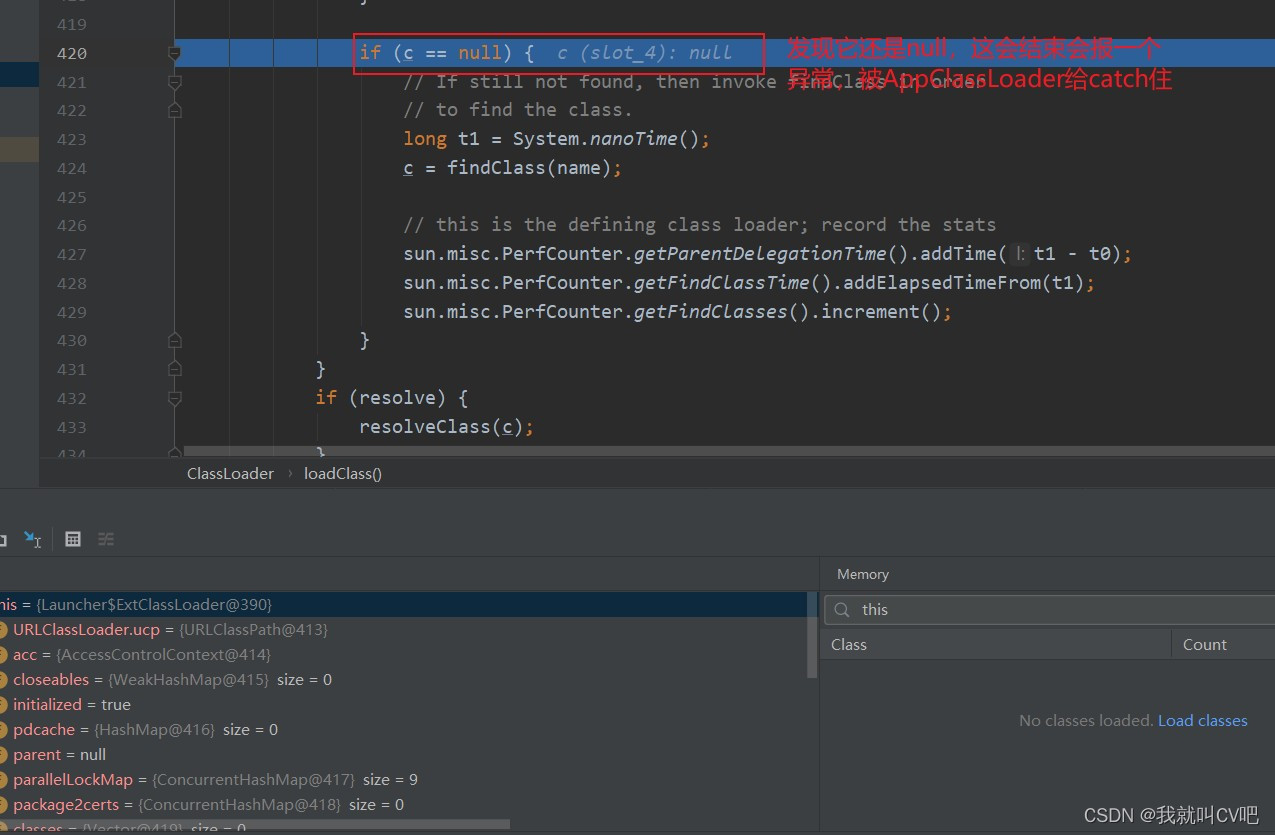Click the ClassLoader breadcrumb
The width and height of the screenshot is (1275, 835).
(230, 474)
